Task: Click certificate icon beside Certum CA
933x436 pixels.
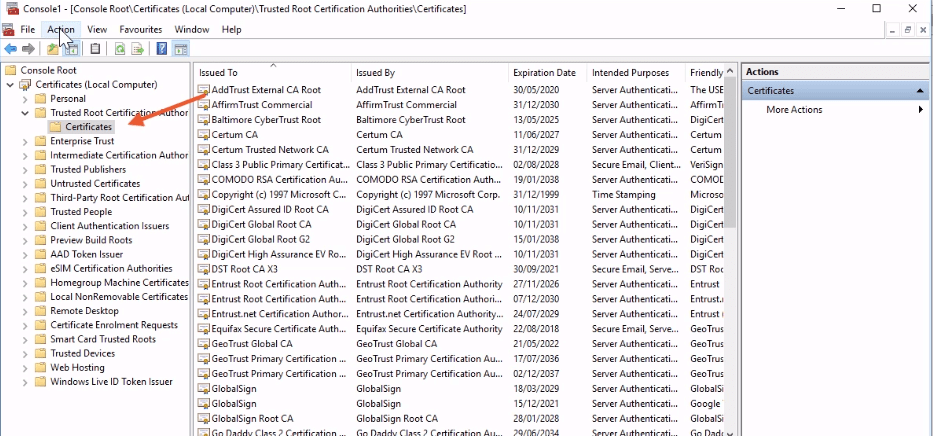Action: coord(204,134)
